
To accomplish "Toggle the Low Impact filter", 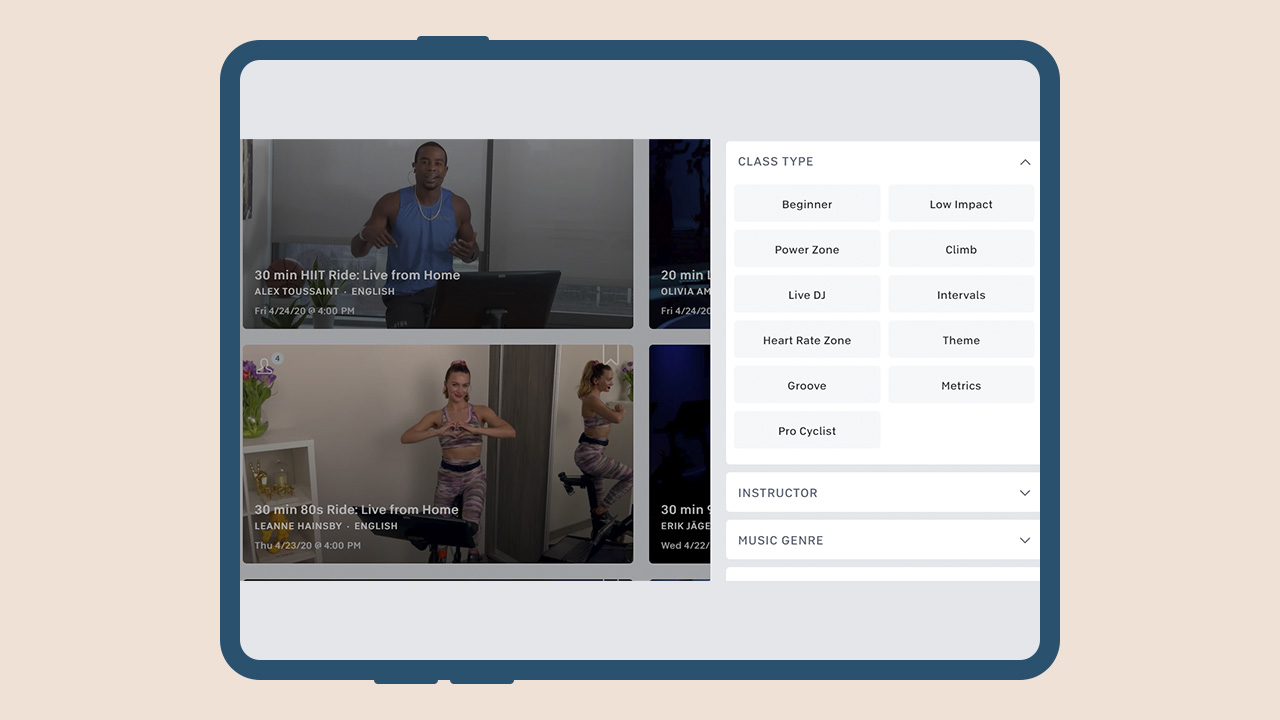I will (x=961, y=204).
